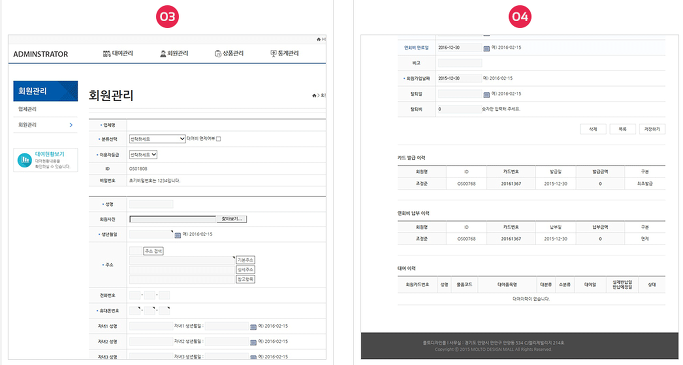The width and height of the screenshot is (683, 365).
Task: Click the first 전화번호 input box
Action: click(x=135, y=295)
